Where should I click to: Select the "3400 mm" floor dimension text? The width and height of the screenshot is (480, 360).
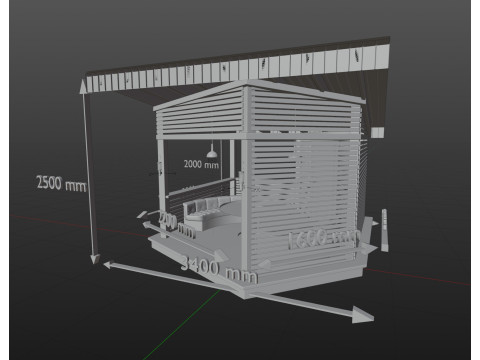tap(219, 270)
